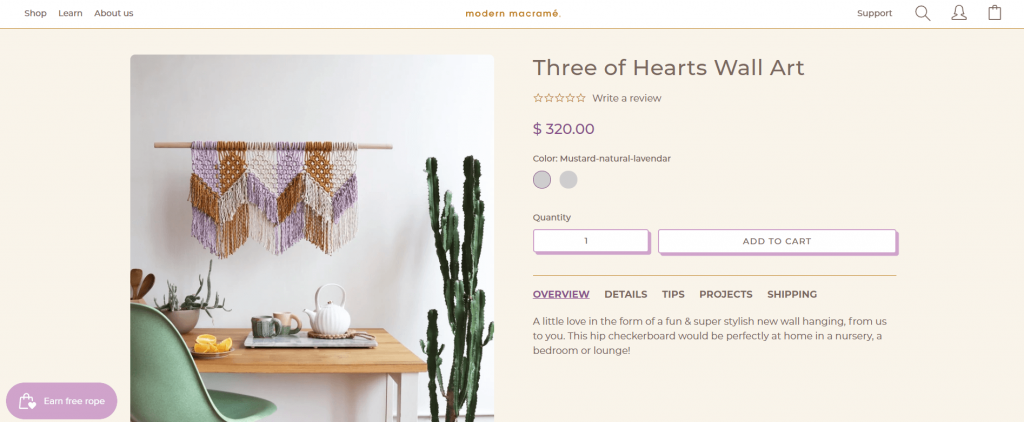Open the Learn menu
The image size is (1024, 422).
tap(70, 13)
